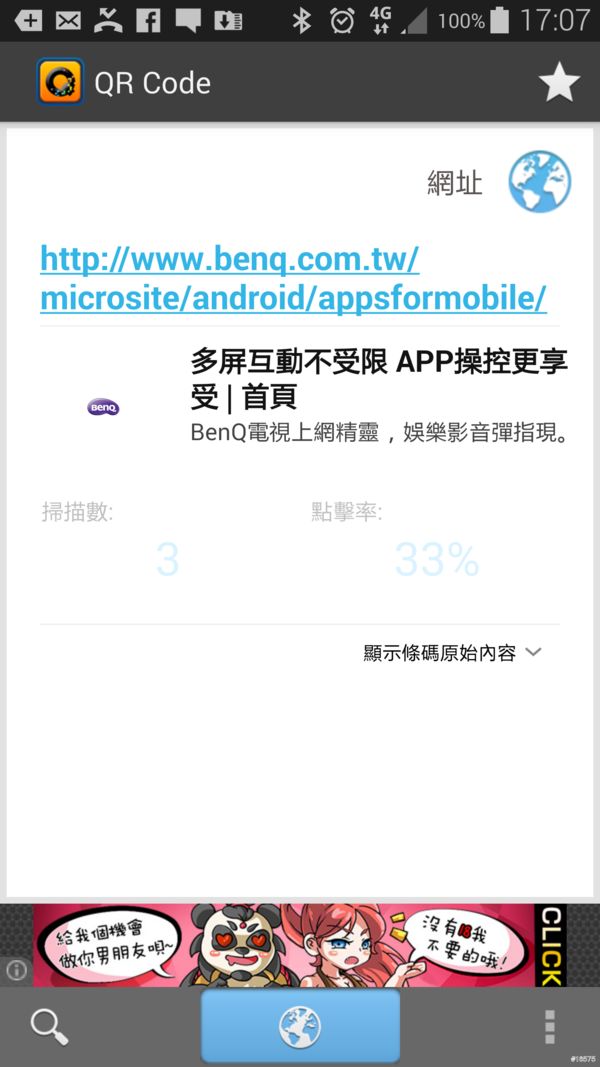
Task: Tap the BenQ logo thumbnail
Action: pyautogui.click(x=103, y=407)
